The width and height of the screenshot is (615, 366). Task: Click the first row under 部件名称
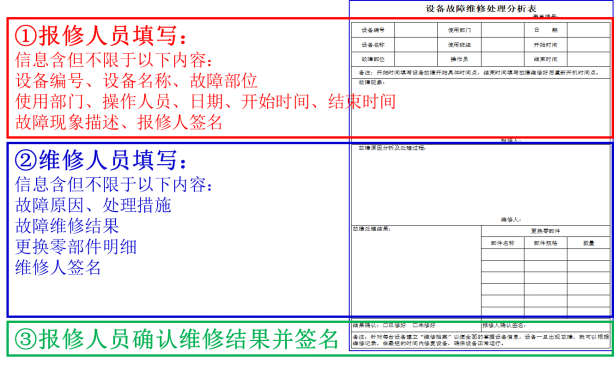point(503,255)
